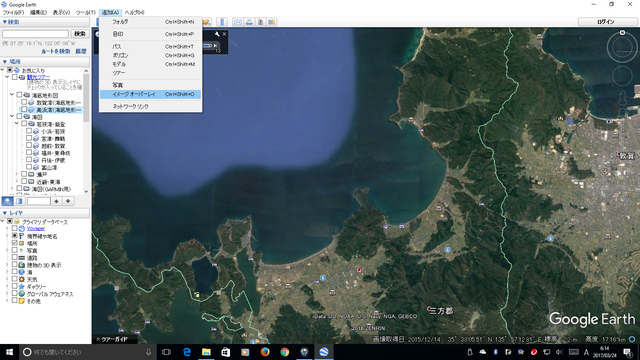This screenshot has height=360, width=640.
Task: Click the move item up arrow button
Action: tap(56, 201)
